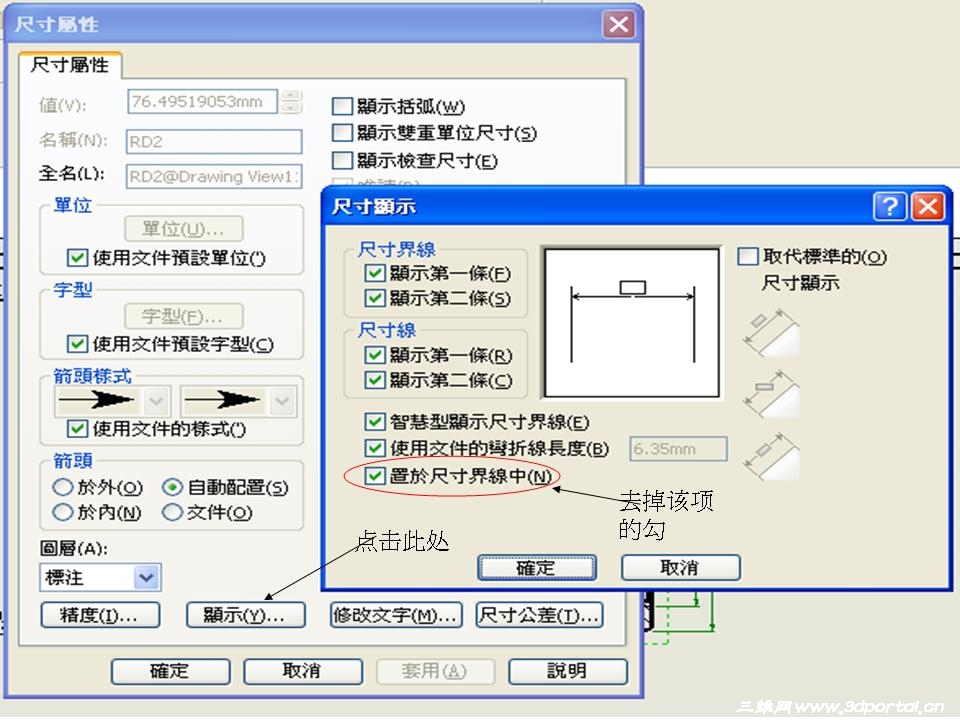Uncheck 置於尺寸界線中(N) checkbox
960x720 pixels.
tap(375, 476)
